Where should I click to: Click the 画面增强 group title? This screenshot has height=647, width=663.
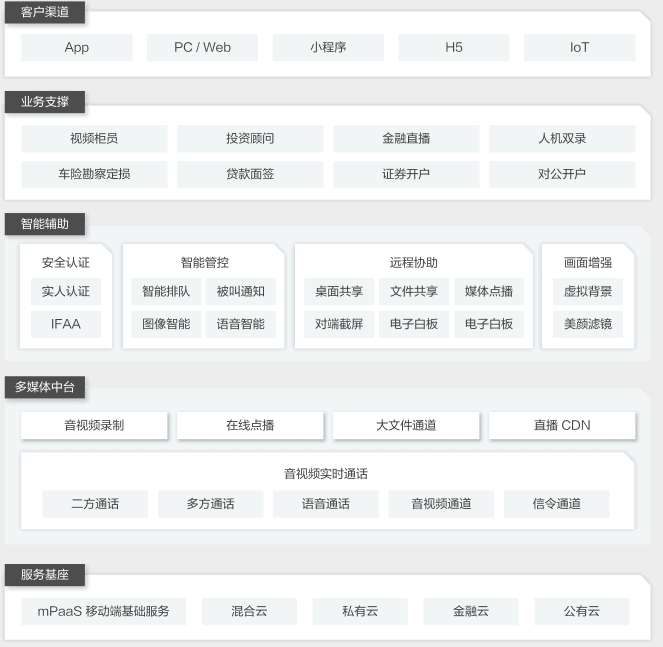click(588, 263)
